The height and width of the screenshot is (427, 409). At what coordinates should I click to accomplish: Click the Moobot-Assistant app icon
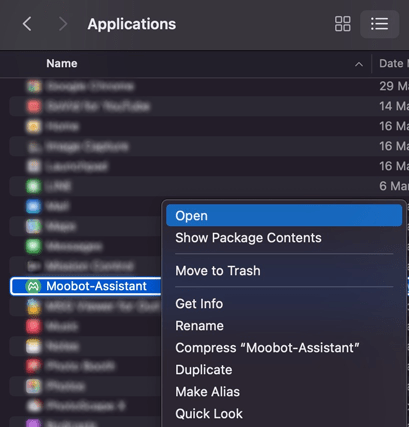click(x=33, y=286)
